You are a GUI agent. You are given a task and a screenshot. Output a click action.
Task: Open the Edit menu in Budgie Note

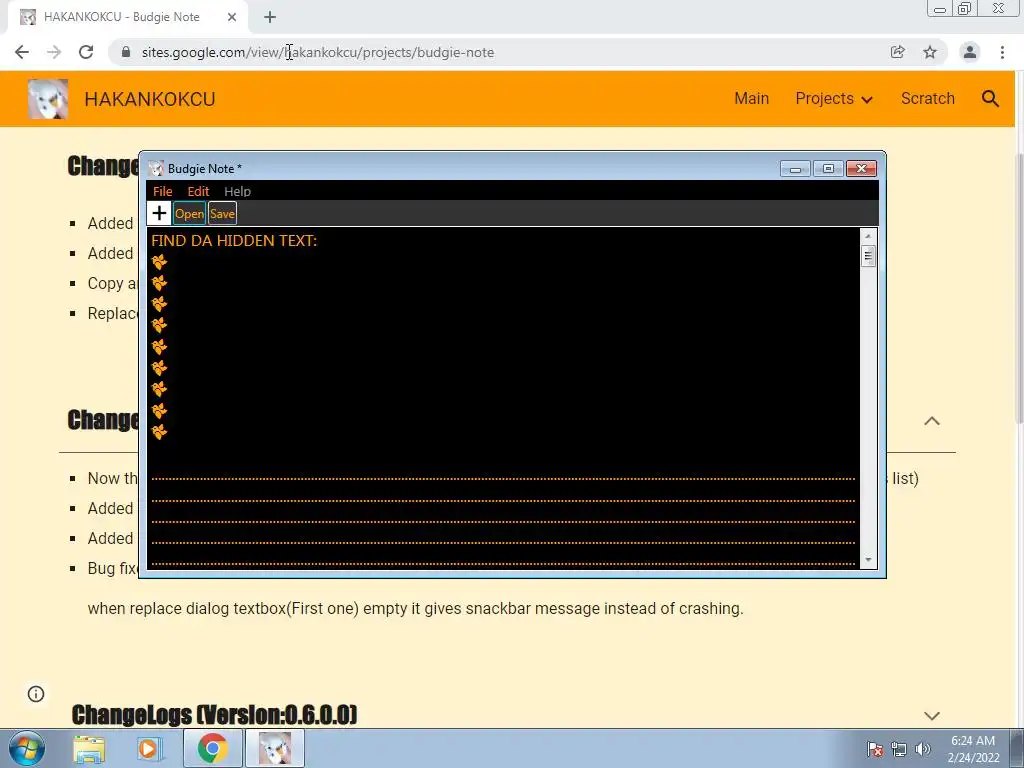pos(198,191)
